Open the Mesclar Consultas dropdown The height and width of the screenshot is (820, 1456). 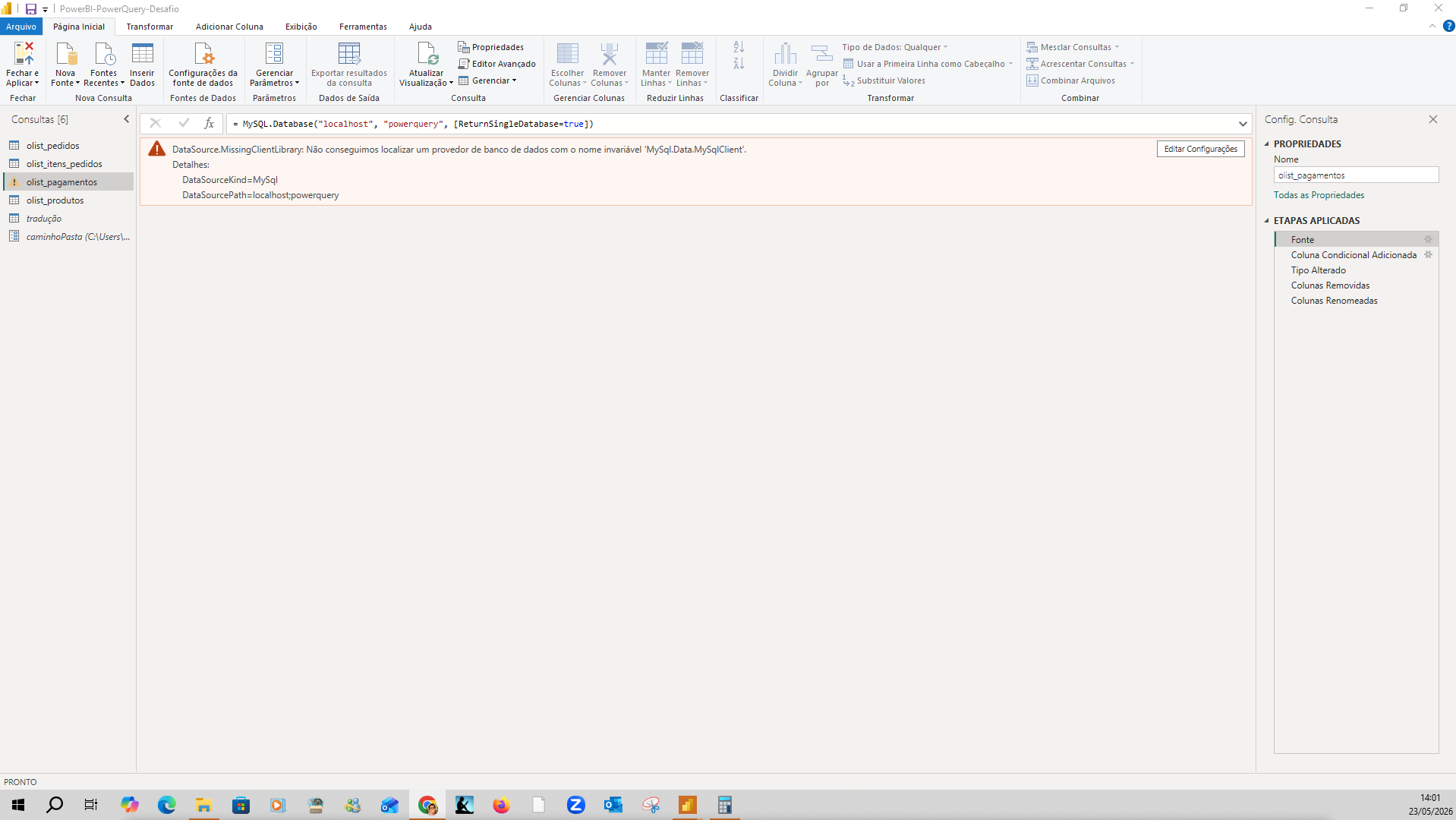pyautogui.click(x=1073, y=47)
